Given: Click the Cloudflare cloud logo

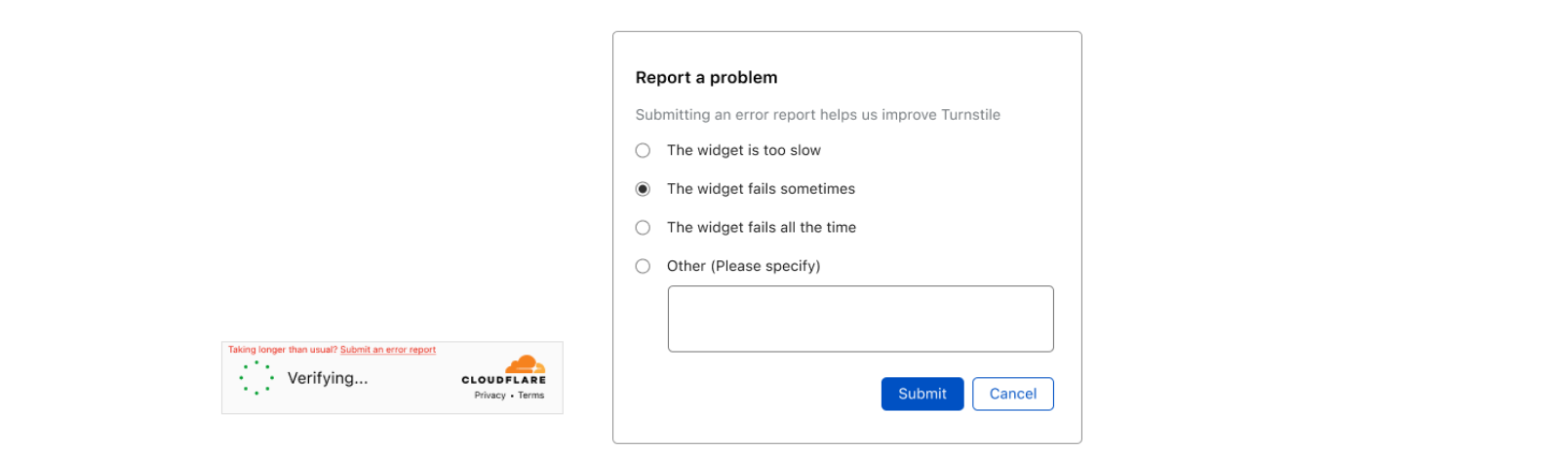Looking at the screenshot, I should (525, 365).
